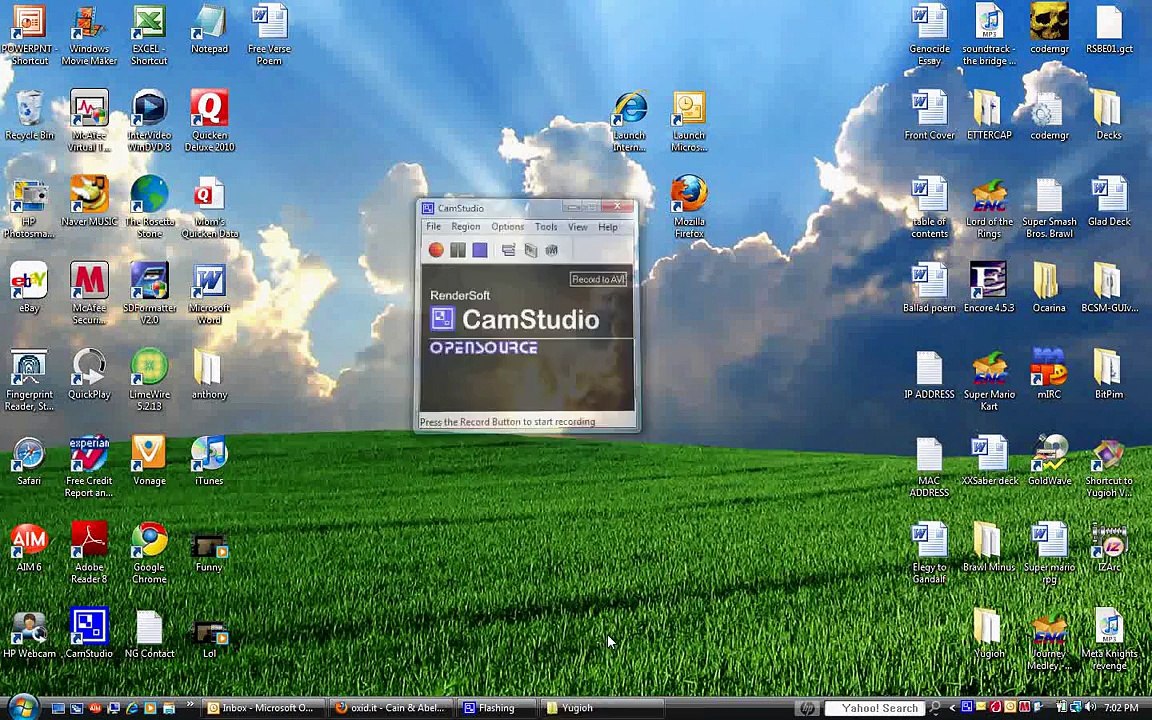Open the File menu in CamStudio
The width and height of the screenshot is (1152, 720).
click(x=433, y=227)
